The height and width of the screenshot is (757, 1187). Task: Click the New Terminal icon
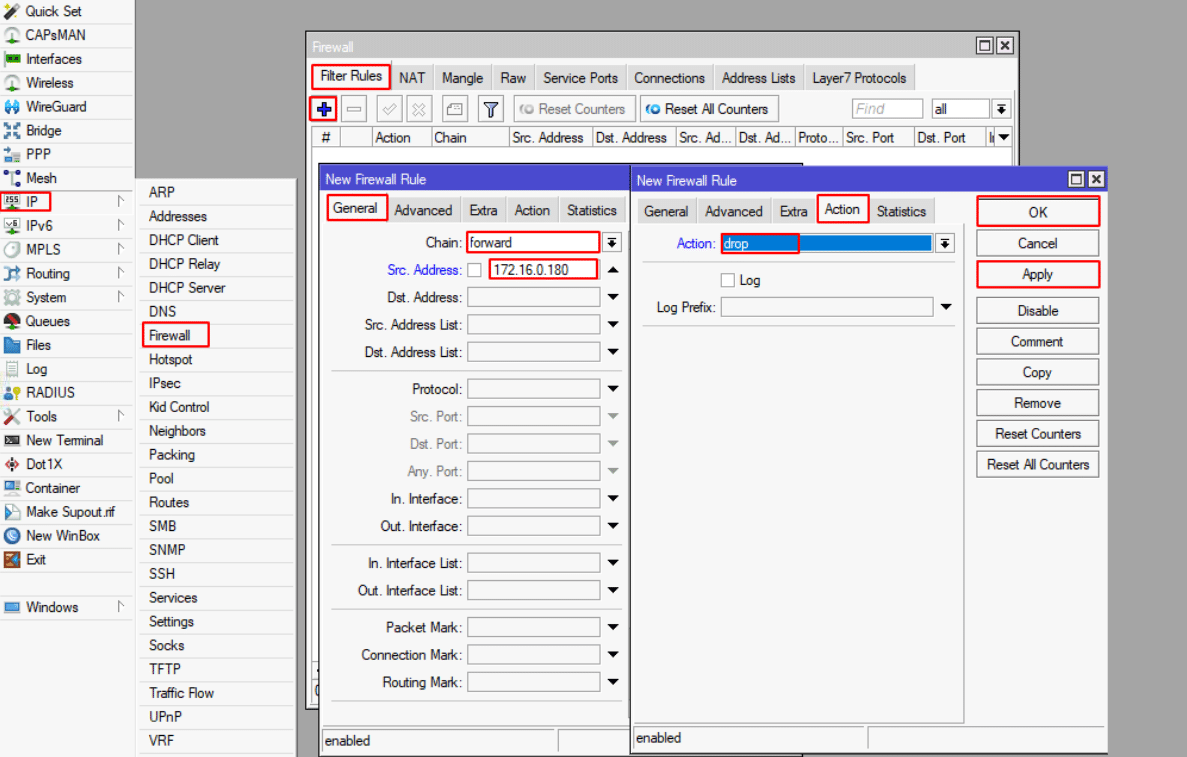coord(11,441)
